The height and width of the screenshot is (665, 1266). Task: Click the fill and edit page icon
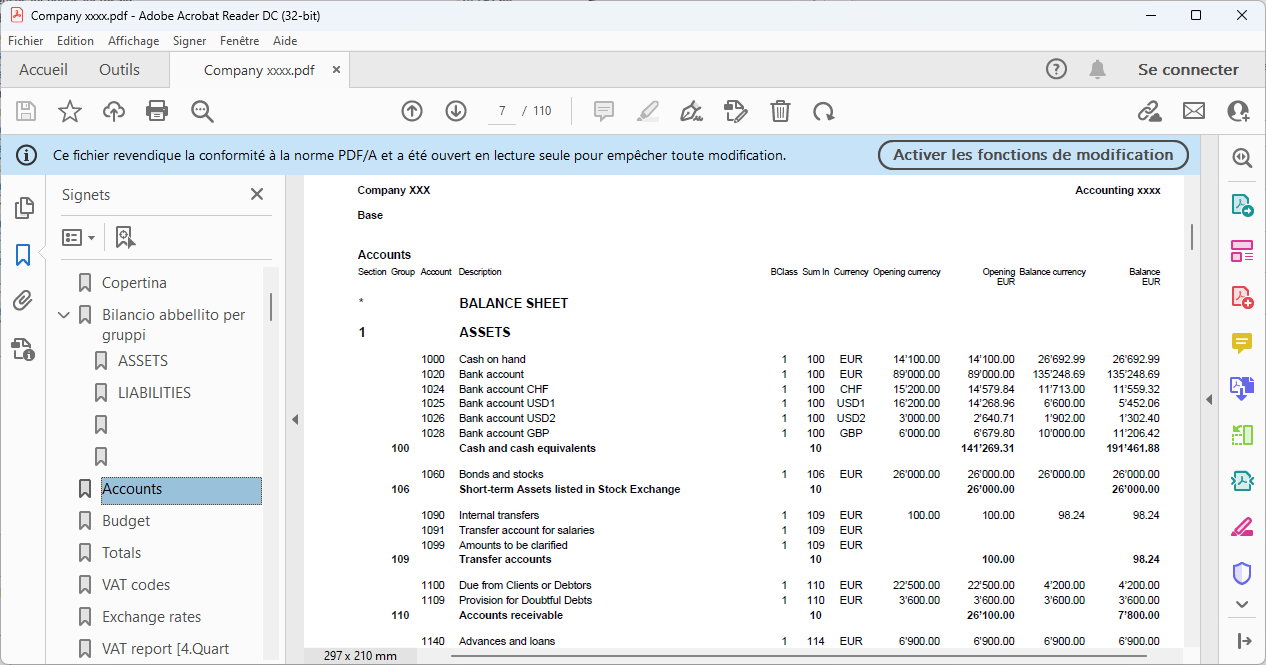point(736,111)
